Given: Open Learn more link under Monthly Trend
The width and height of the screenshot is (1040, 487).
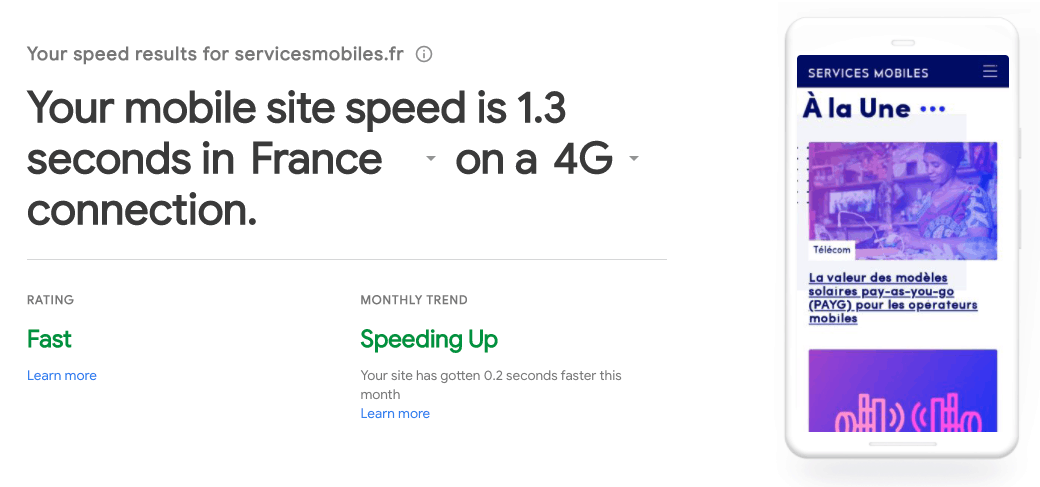Looking at the screenshot, I should [395, 414].
